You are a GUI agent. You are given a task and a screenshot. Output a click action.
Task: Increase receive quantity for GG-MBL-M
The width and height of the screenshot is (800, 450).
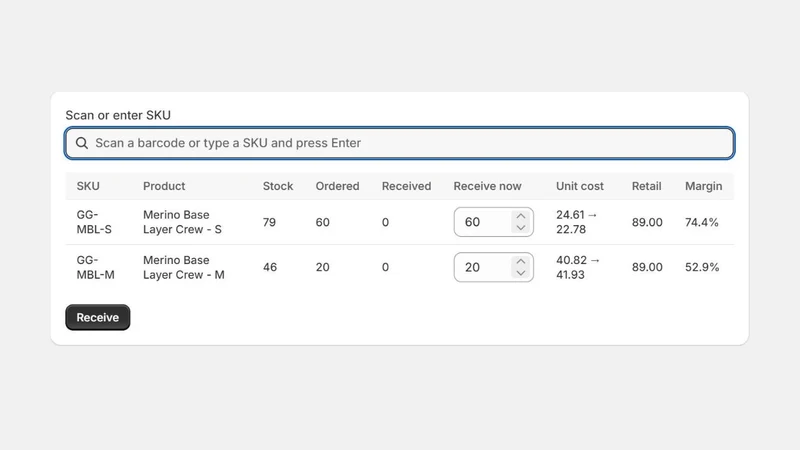click(x=520, y=261)
